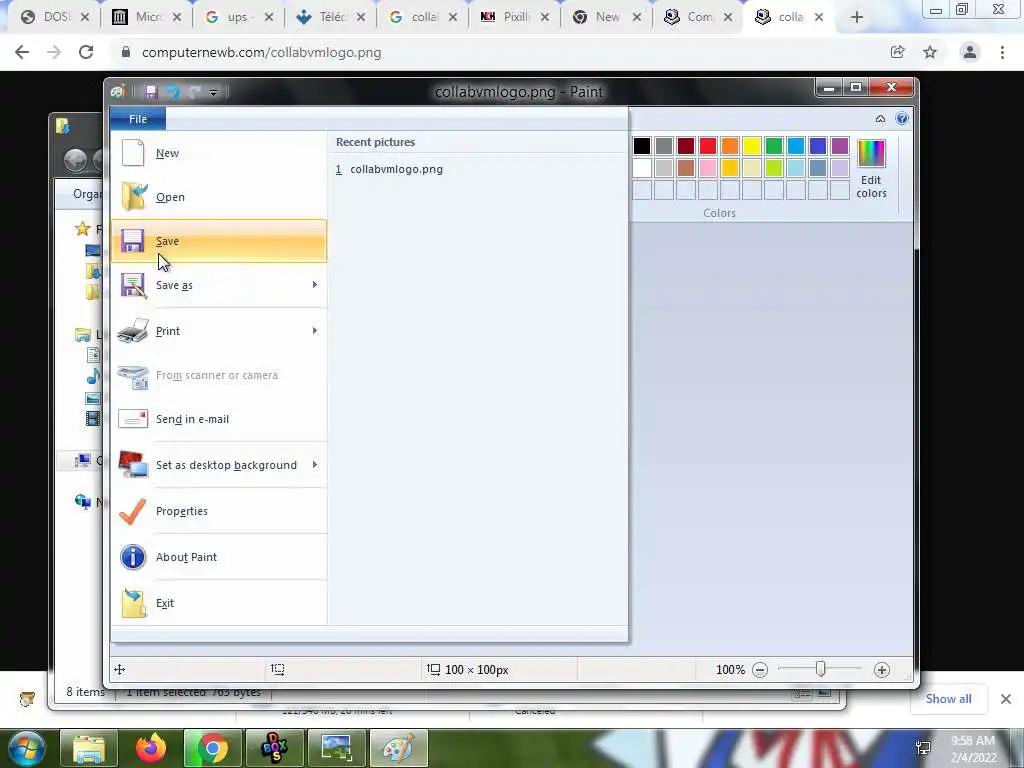1024x768 pixels.
Task: Pick the green color swatch
Action: tap(774, 146)
